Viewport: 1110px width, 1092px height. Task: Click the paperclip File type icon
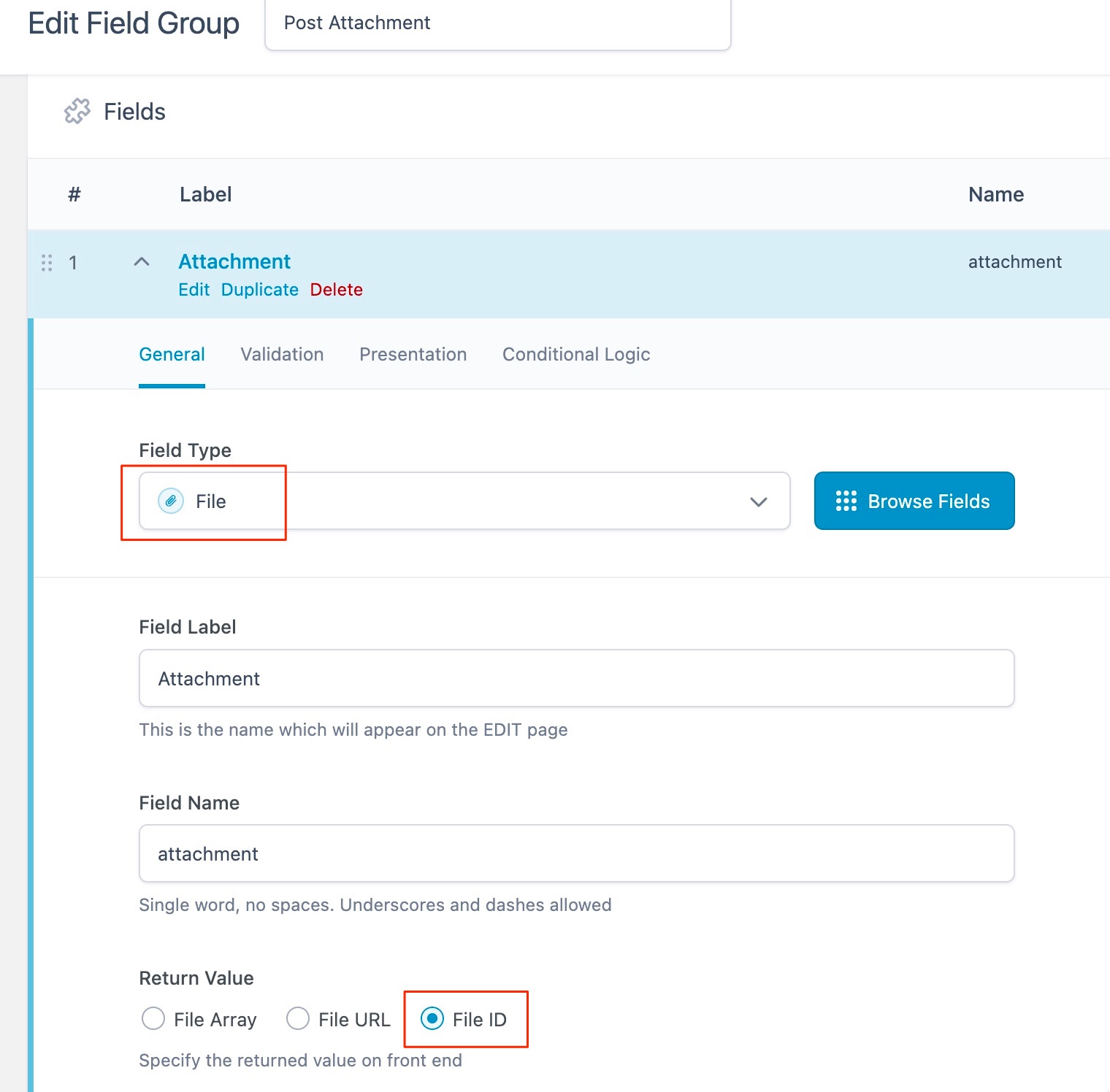(171, 501)
